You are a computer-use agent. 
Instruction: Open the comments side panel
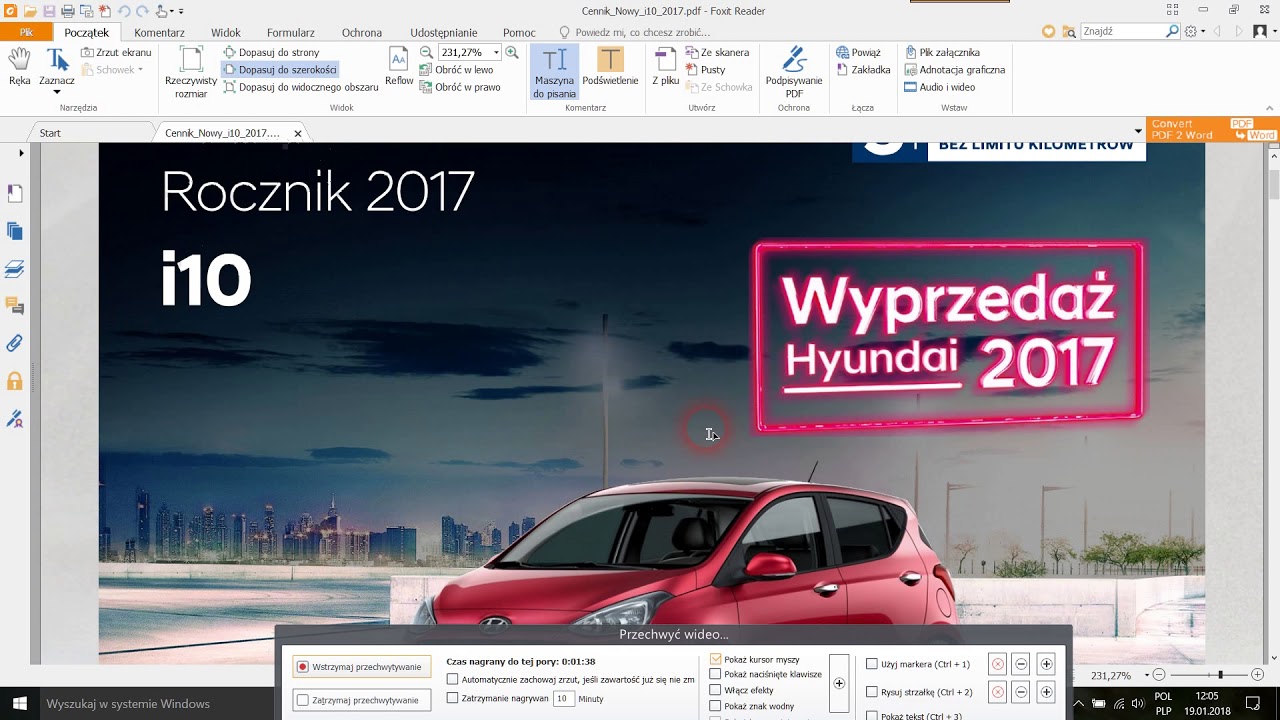coord(15,306)
